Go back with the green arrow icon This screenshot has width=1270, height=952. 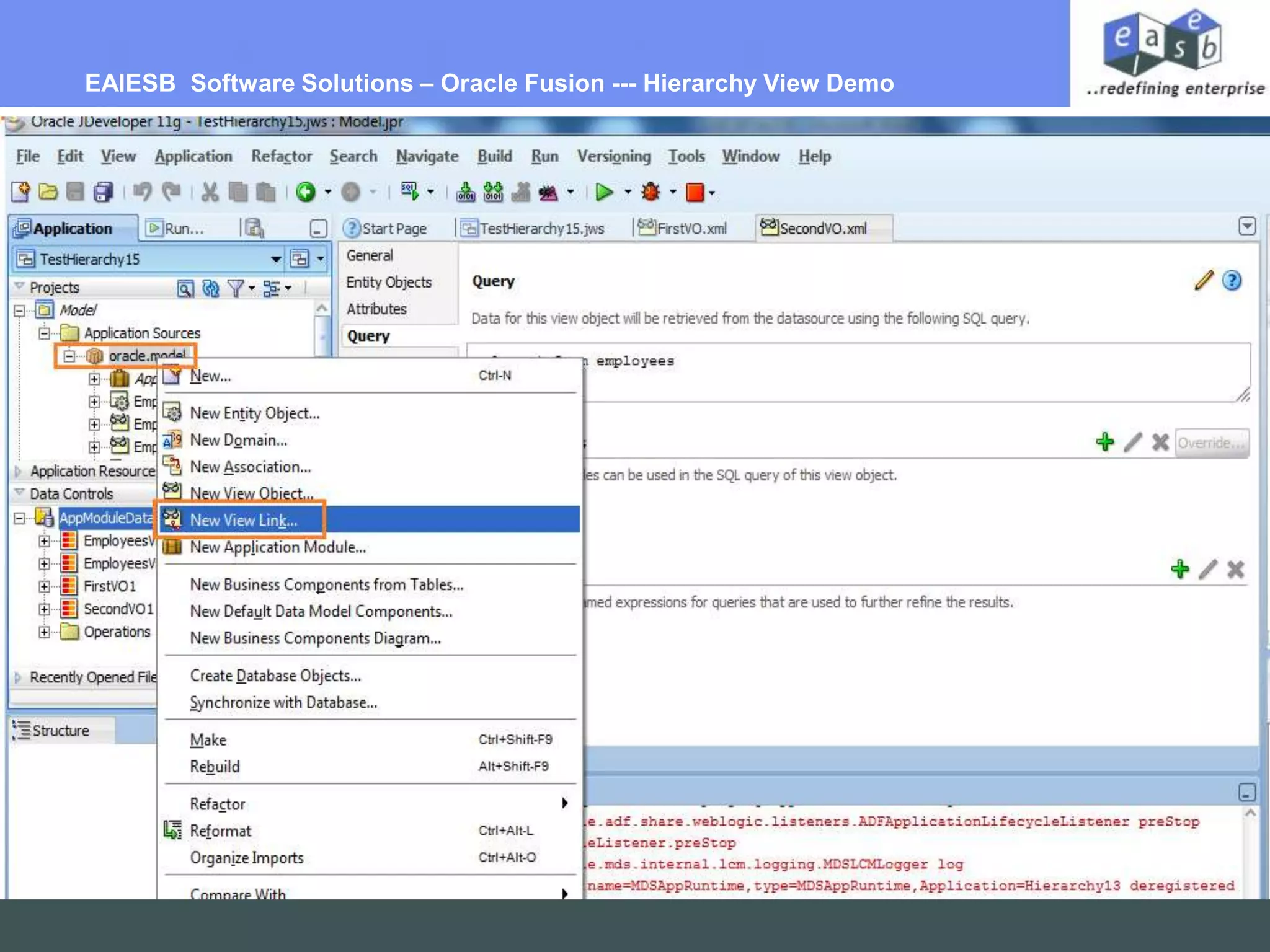(x=306, y=192)
